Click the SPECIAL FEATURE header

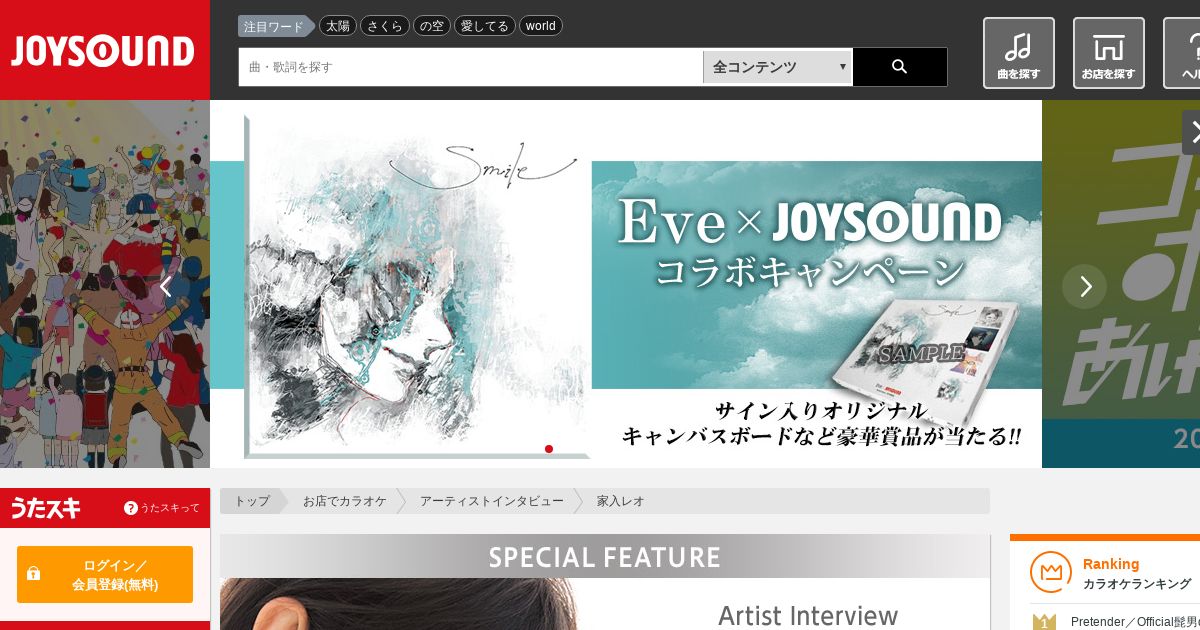[x=605, y=556]
